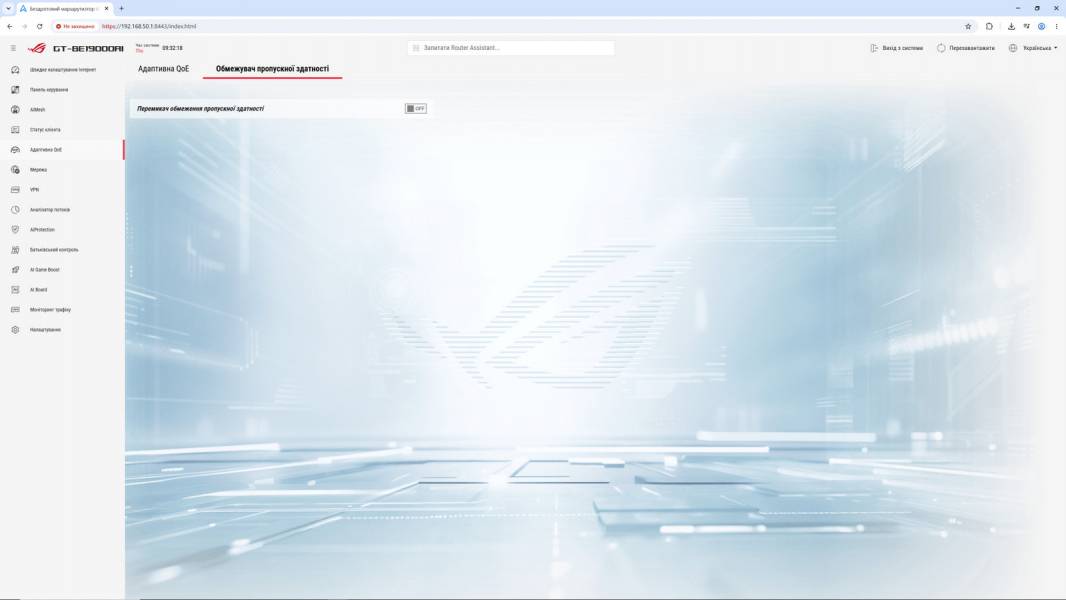Open the browser three-dot menu

[1056, 27]
